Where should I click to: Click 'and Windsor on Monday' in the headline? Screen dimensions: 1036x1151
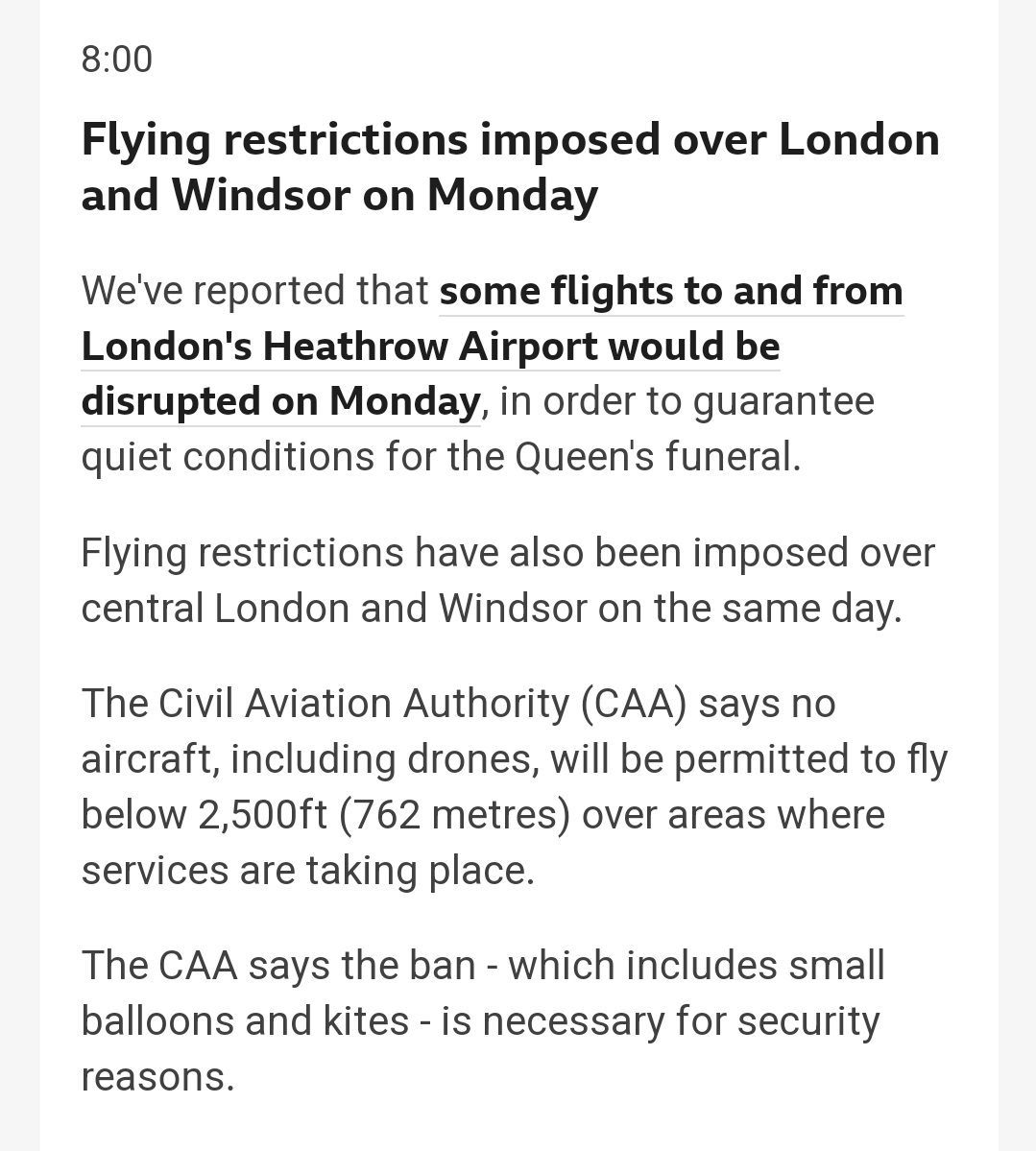[x=339, y=195]
